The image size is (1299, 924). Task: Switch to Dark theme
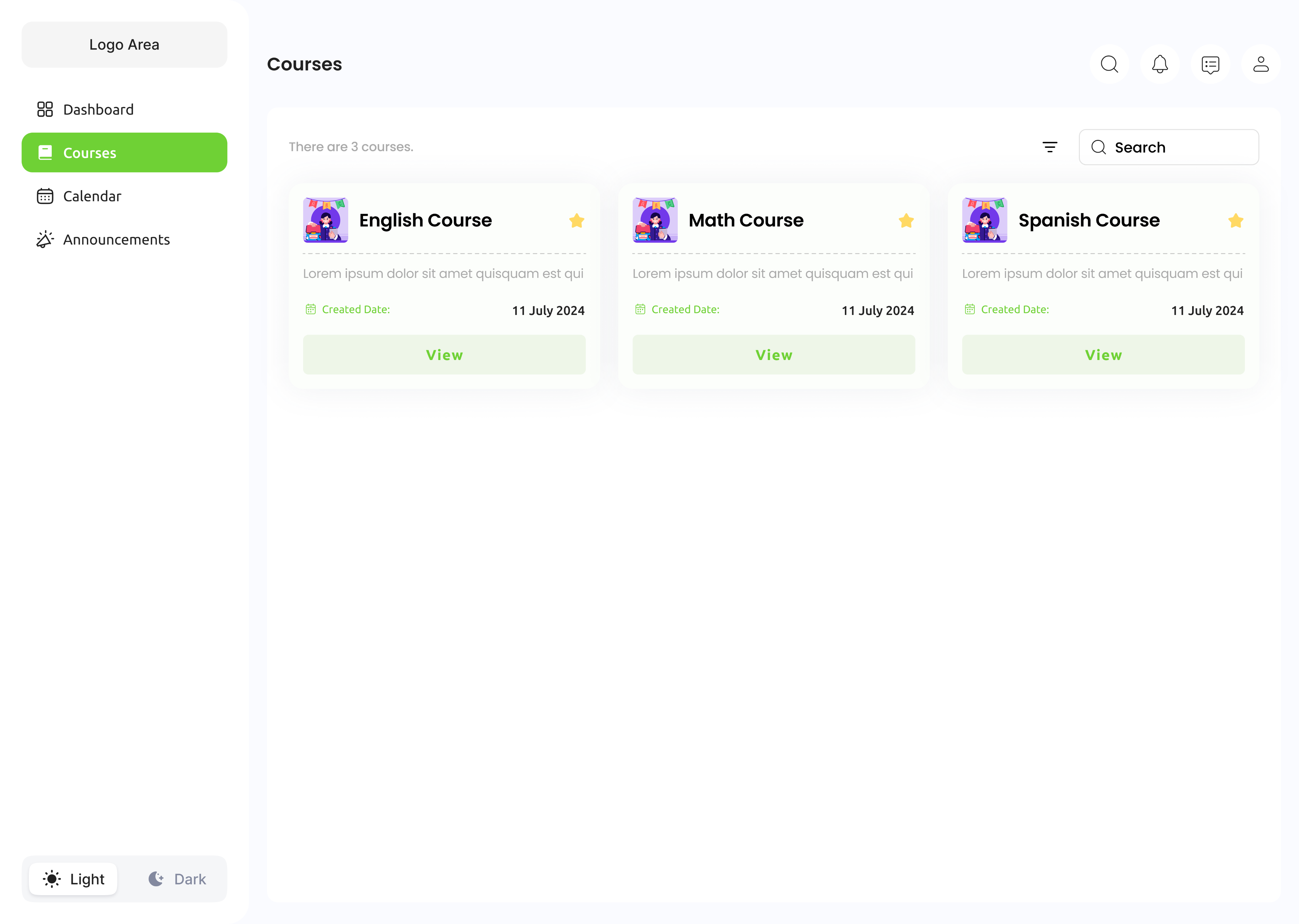tap(177, 879)
